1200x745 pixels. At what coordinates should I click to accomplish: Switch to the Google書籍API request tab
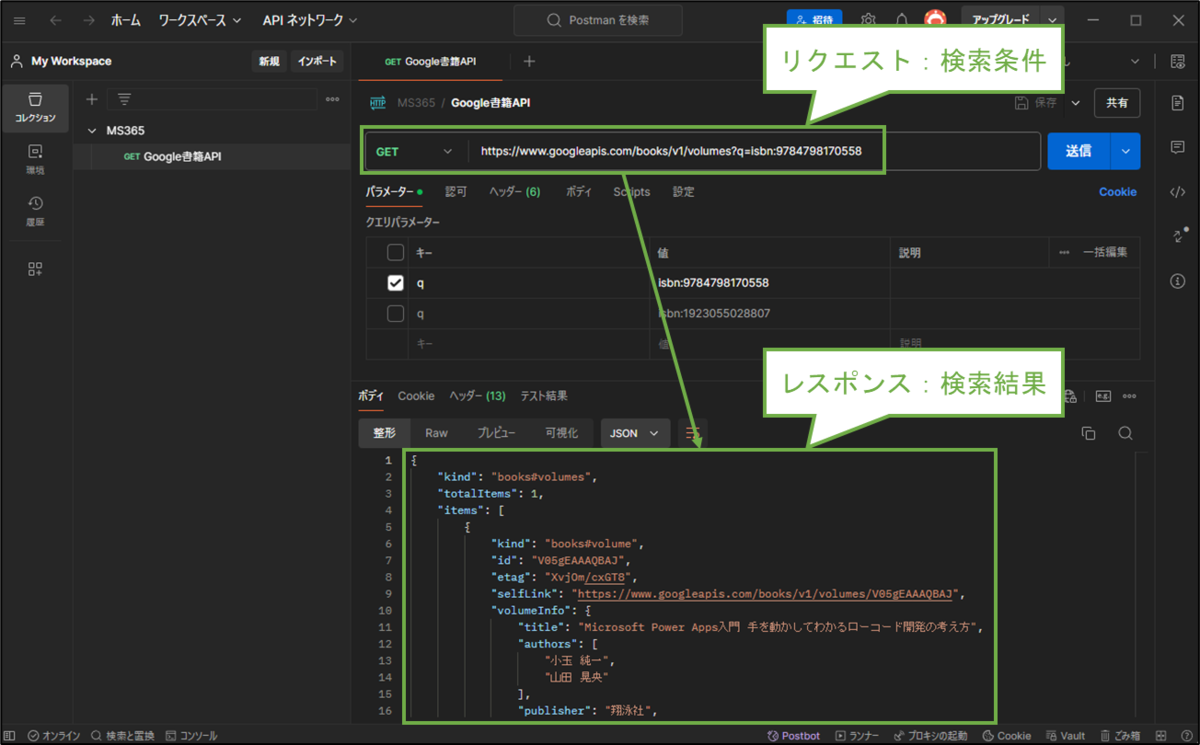(431, 61)
